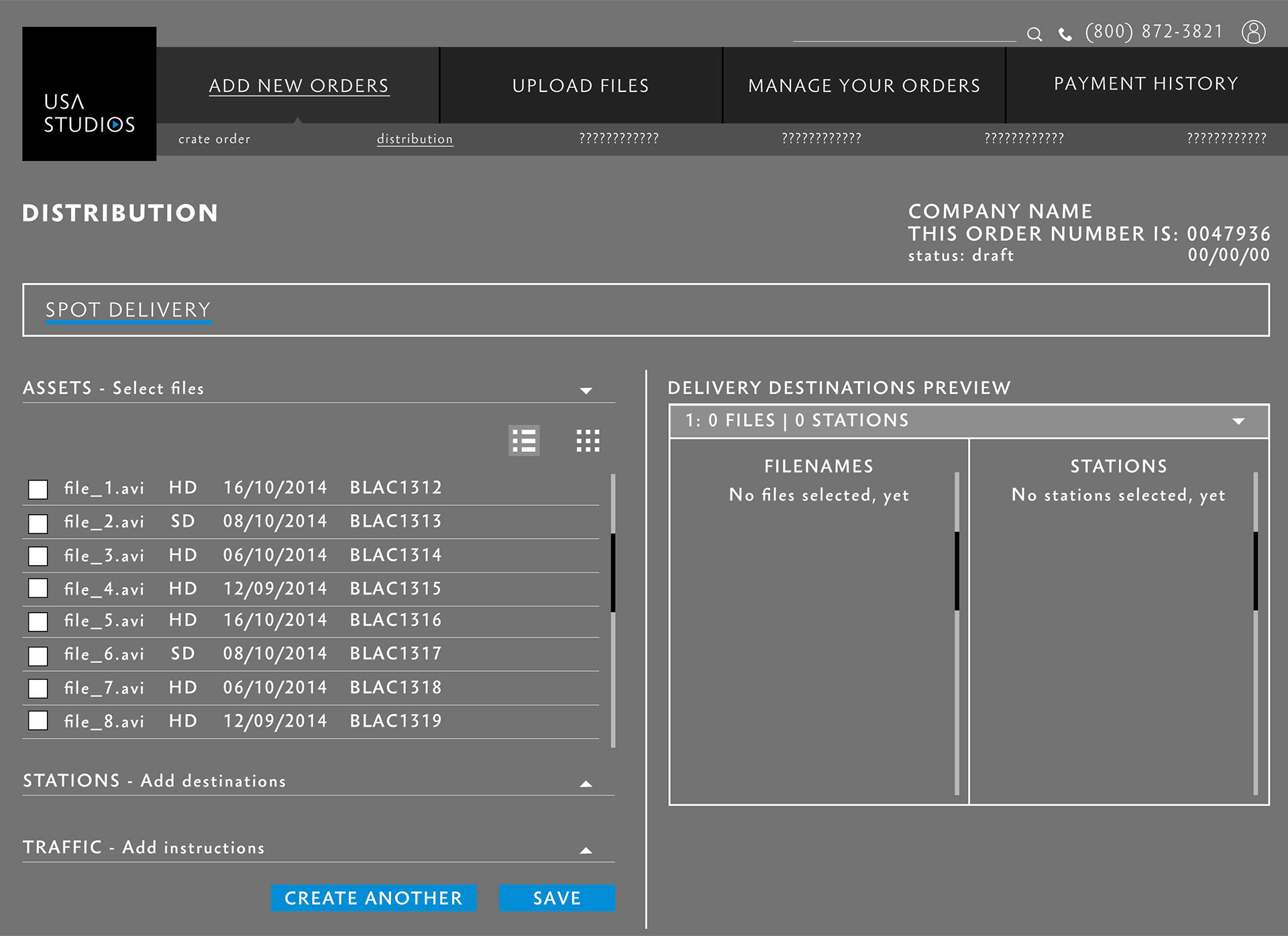Collapse the Assets select files section
This screenshot has width=1288, height=936.
(586, 391)
